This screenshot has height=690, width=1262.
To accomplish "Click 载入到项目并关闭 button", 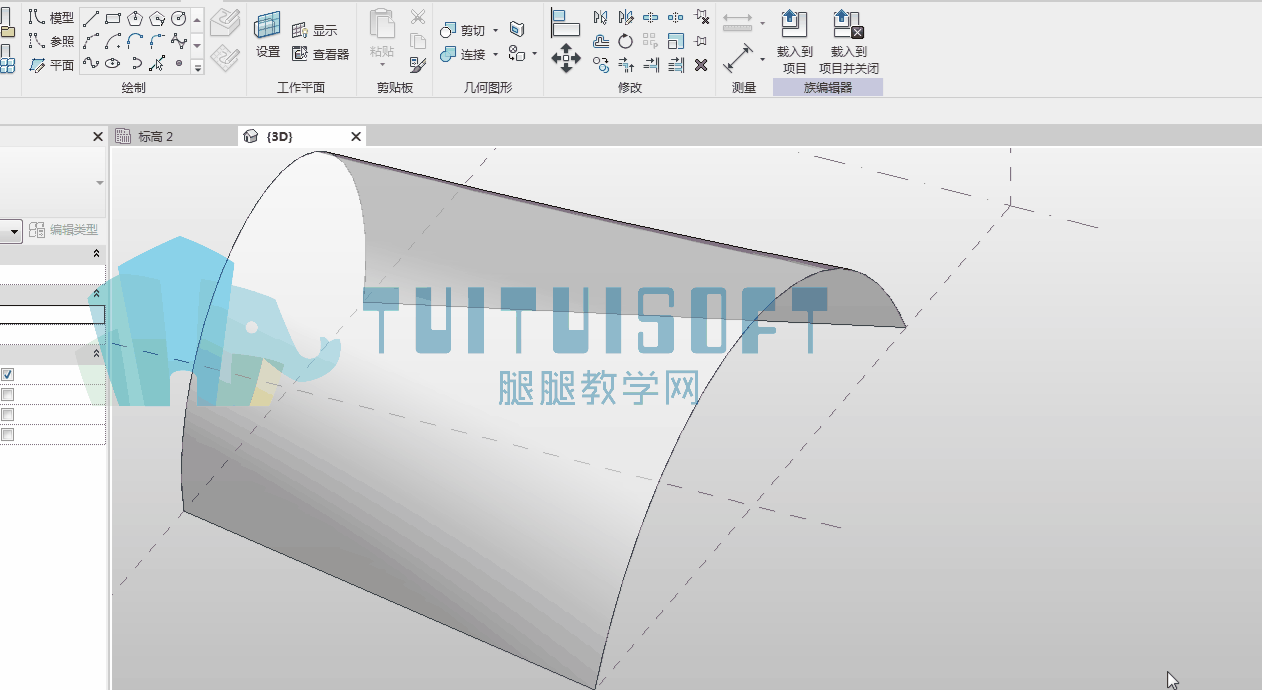I will click(848, 42).
